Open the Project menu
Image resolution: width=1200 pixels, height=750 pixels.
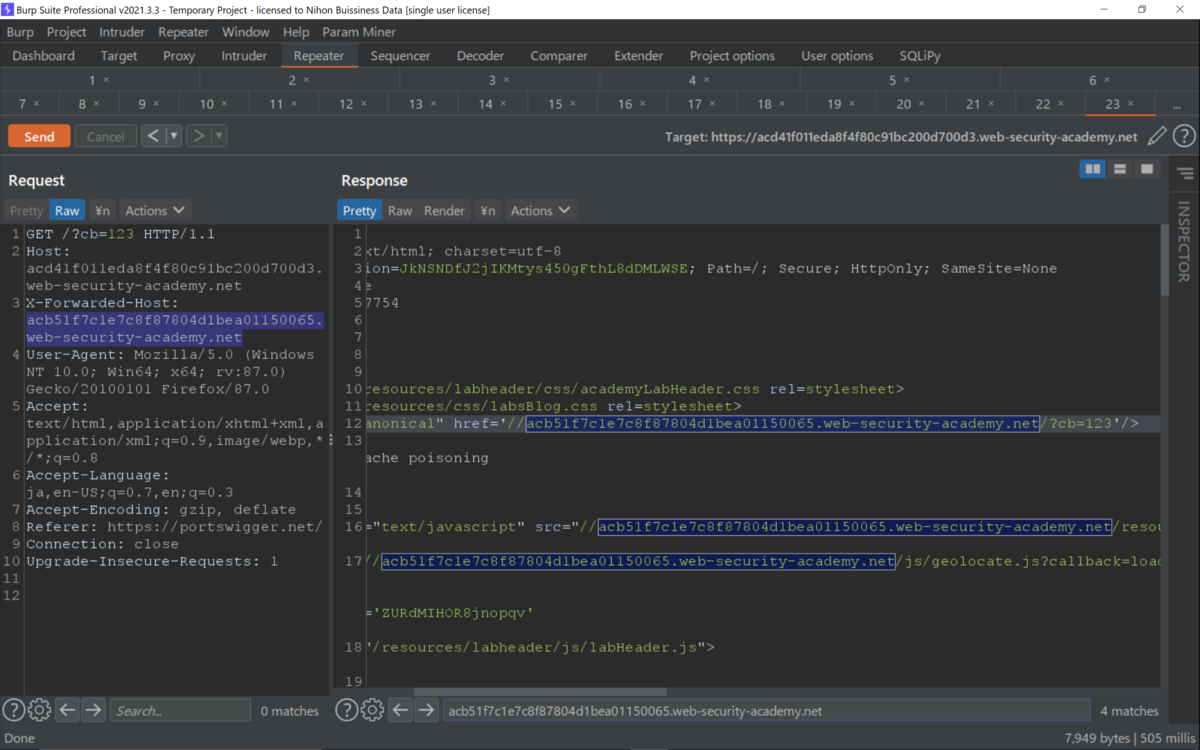[67, 32]
